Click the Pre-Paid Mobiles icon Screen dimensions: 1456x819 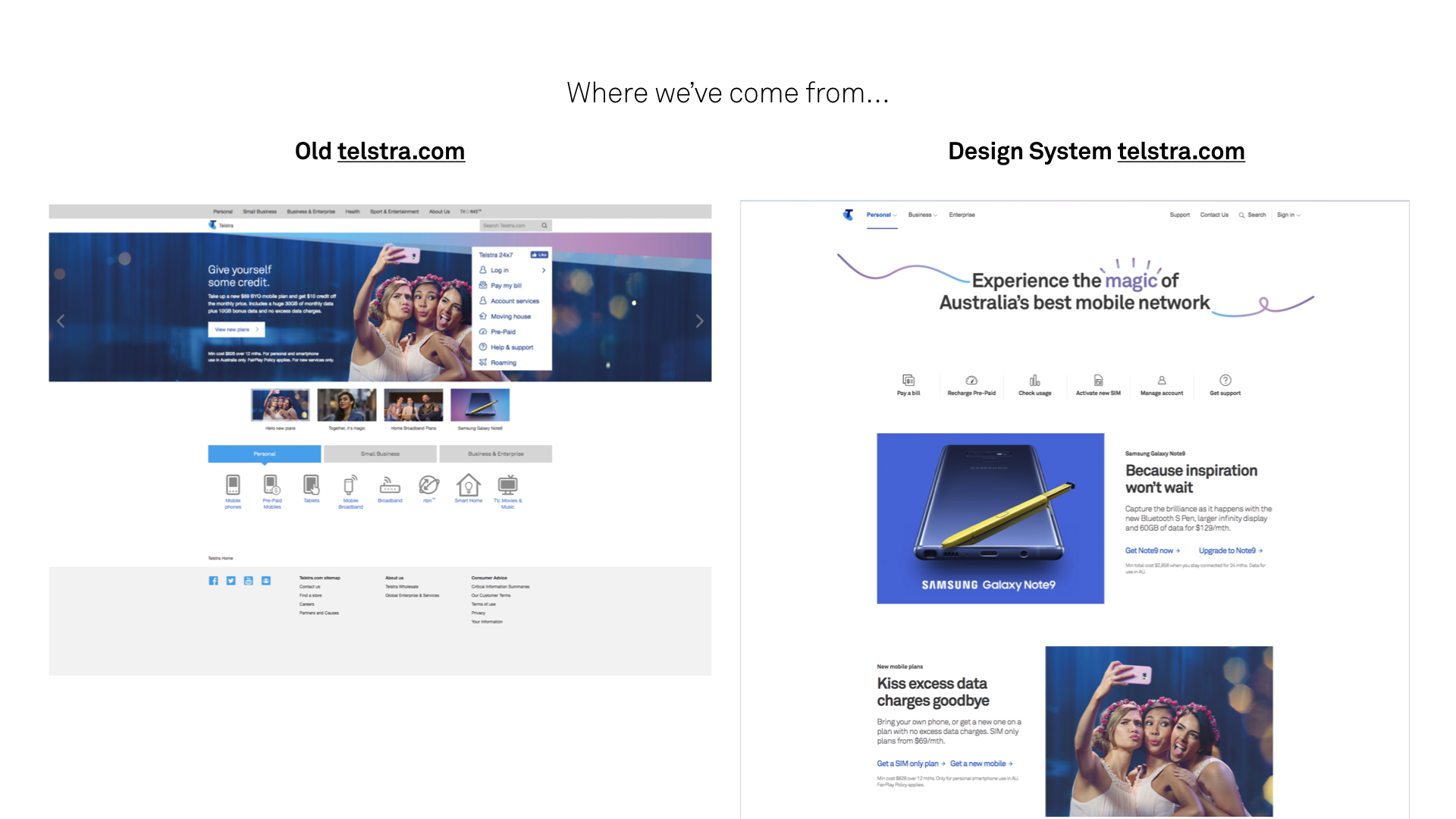tap(272, 485)
